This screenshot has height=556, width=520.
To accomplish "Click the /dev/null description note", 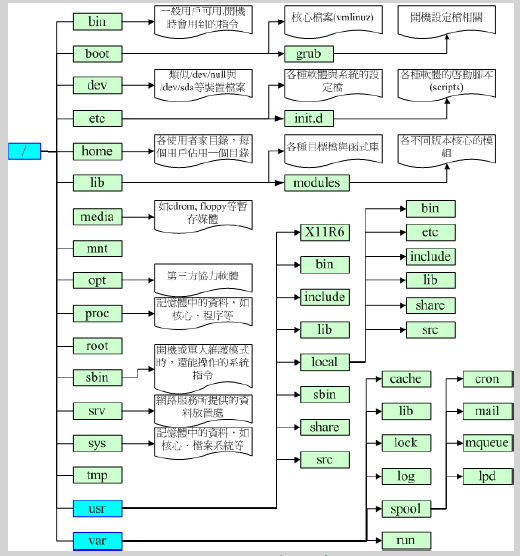I will (203, 85).
